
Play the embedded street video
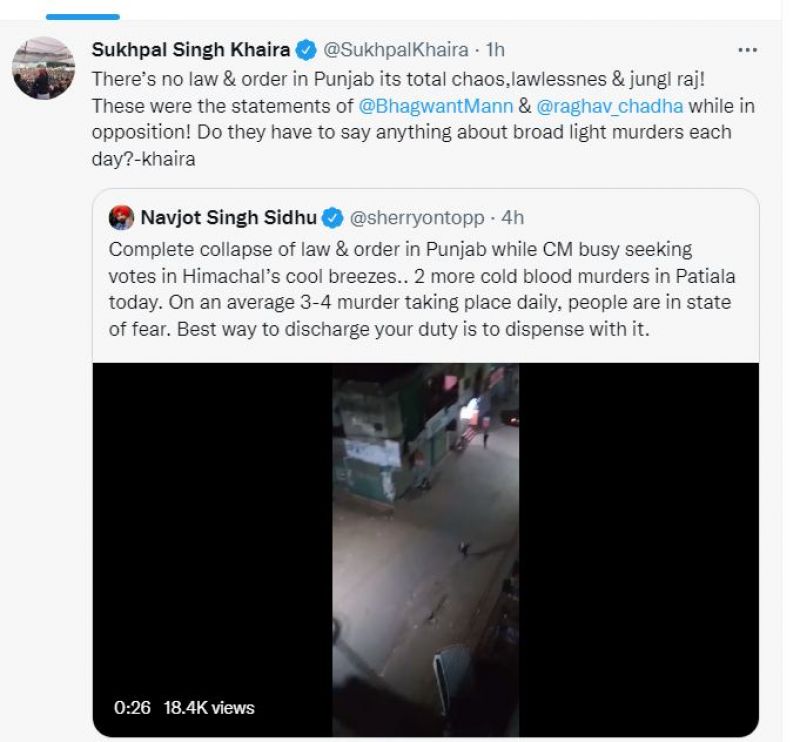pos(425,550)
